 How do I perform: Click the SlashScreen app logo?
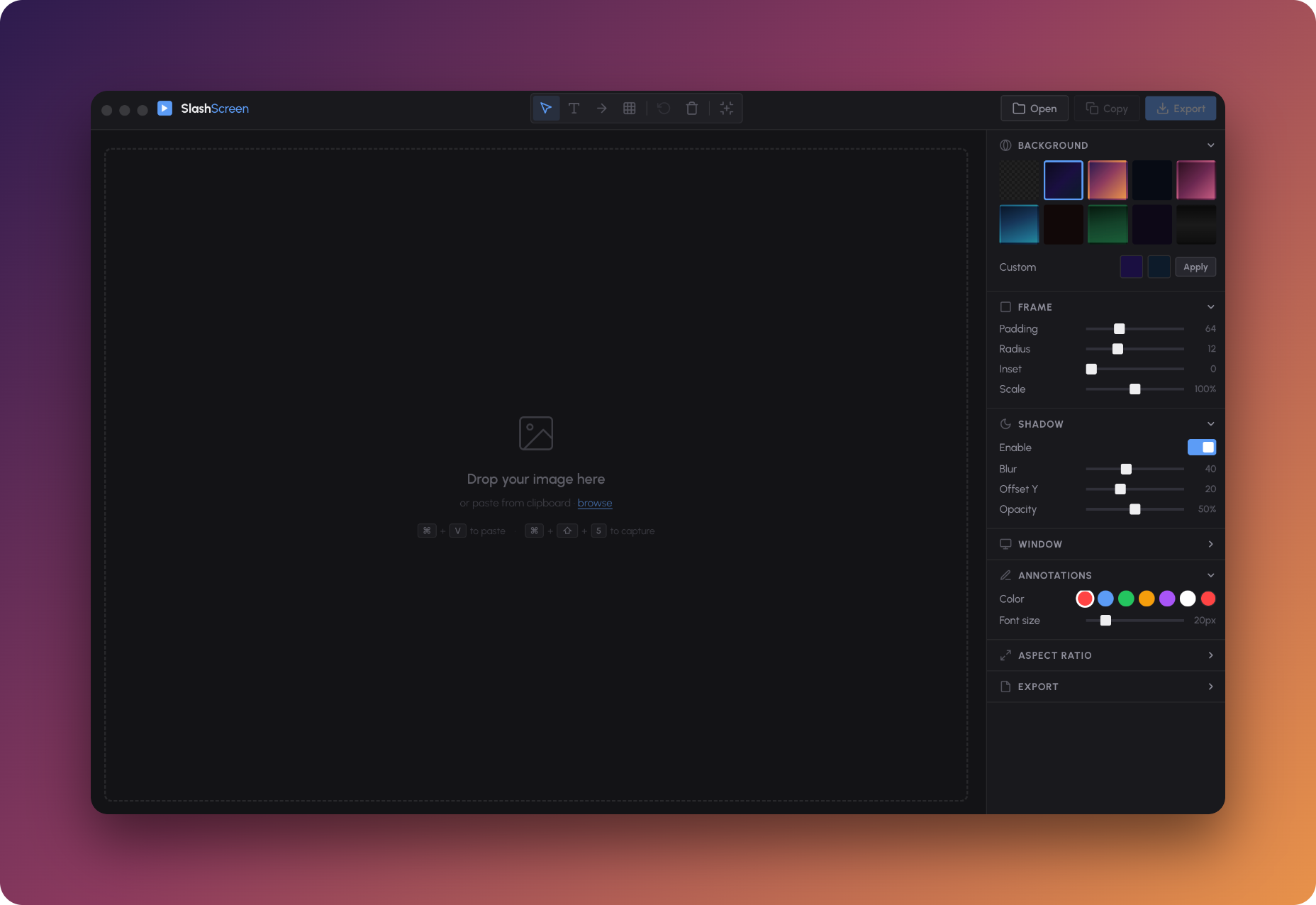tap(165, 108)
